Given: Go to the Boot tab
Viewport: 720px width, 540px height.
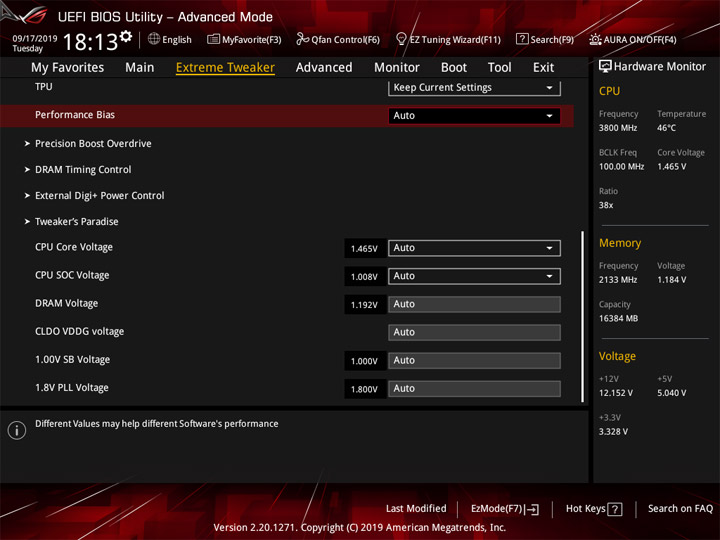Looking at the screenshot, I should [x=454, y=68].
